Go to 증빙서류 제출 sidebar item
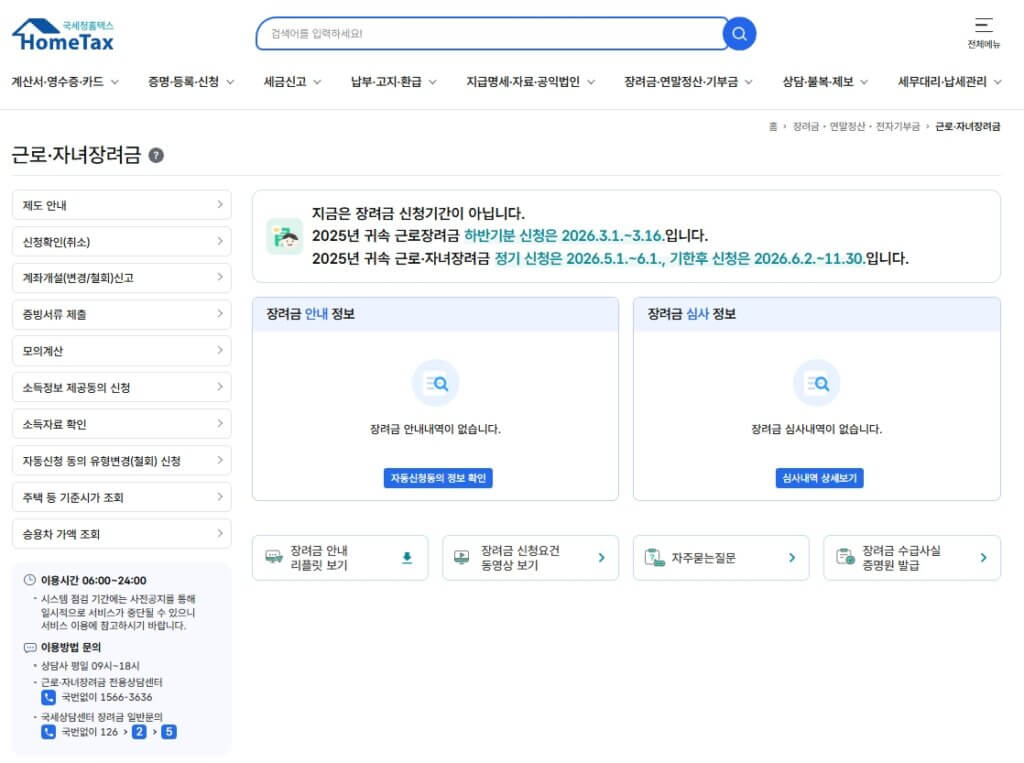 [121, 315]
